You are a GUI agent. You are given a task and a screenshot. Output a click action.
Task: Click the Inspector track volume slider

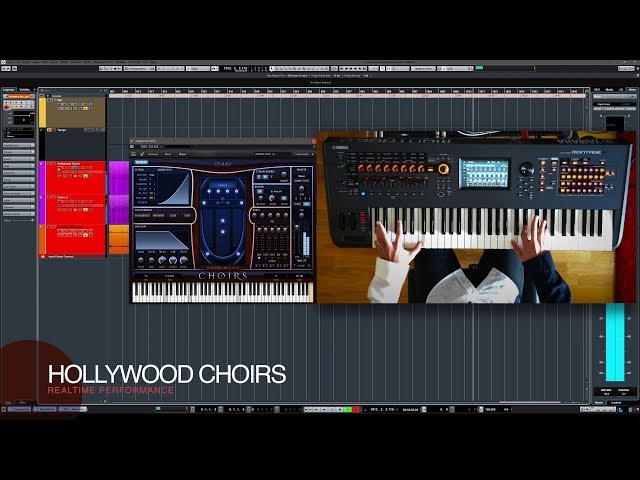click(x=22, y=116)
